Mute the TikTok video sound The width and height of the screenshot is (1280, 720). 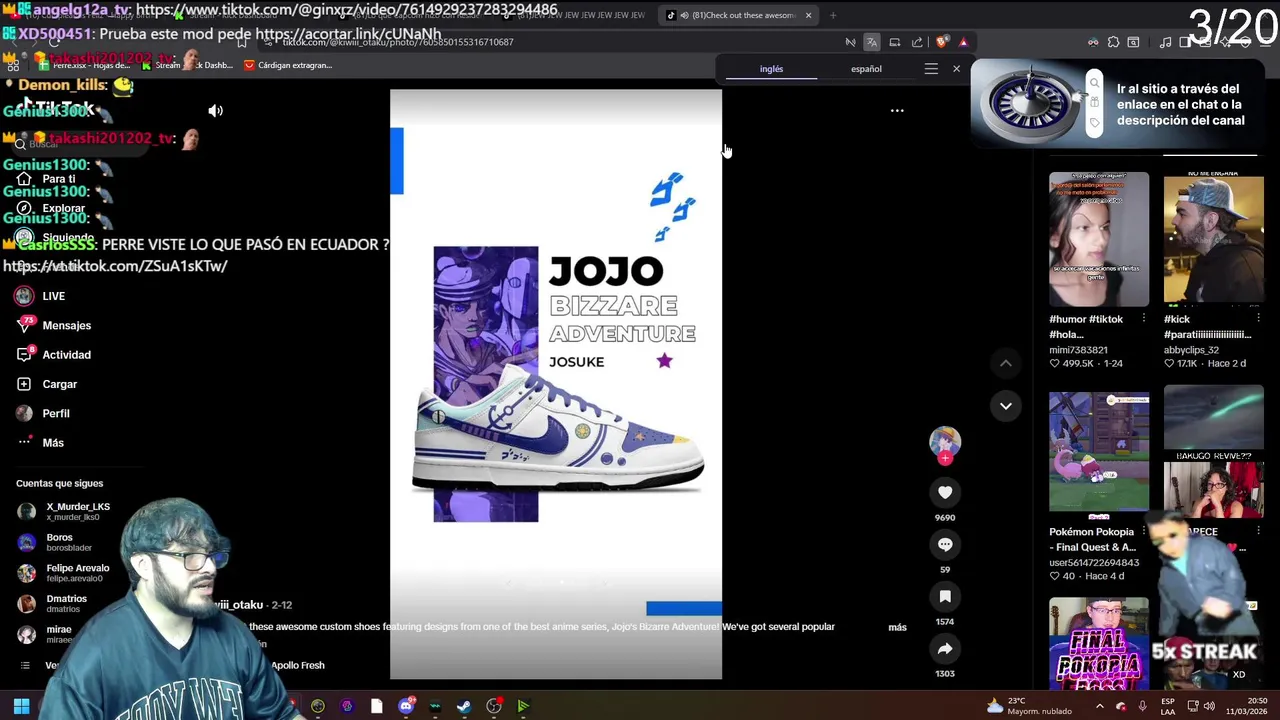point(215,111)
